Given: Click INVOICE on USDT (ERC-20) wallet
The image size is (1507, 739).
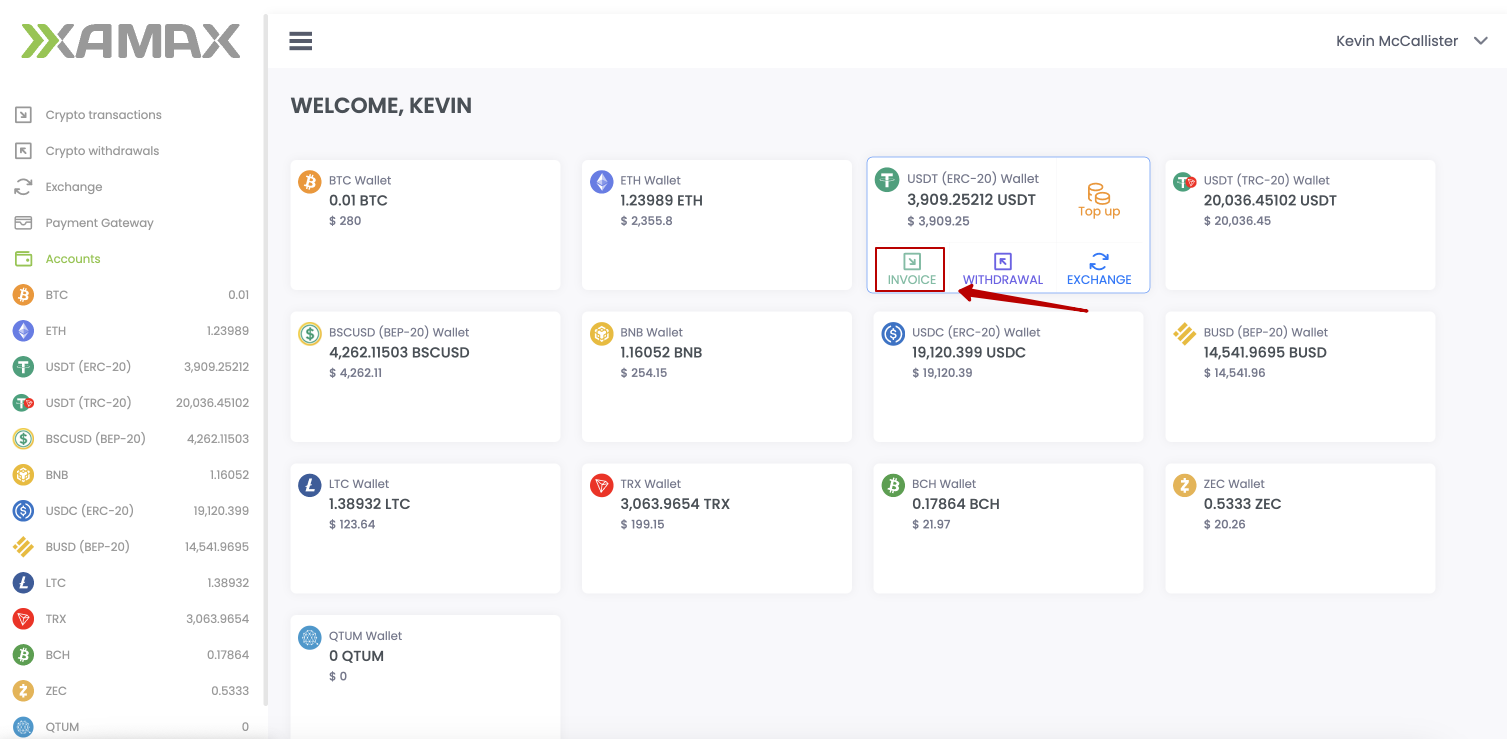Looking at the screenshot, I should click(911, 270).
